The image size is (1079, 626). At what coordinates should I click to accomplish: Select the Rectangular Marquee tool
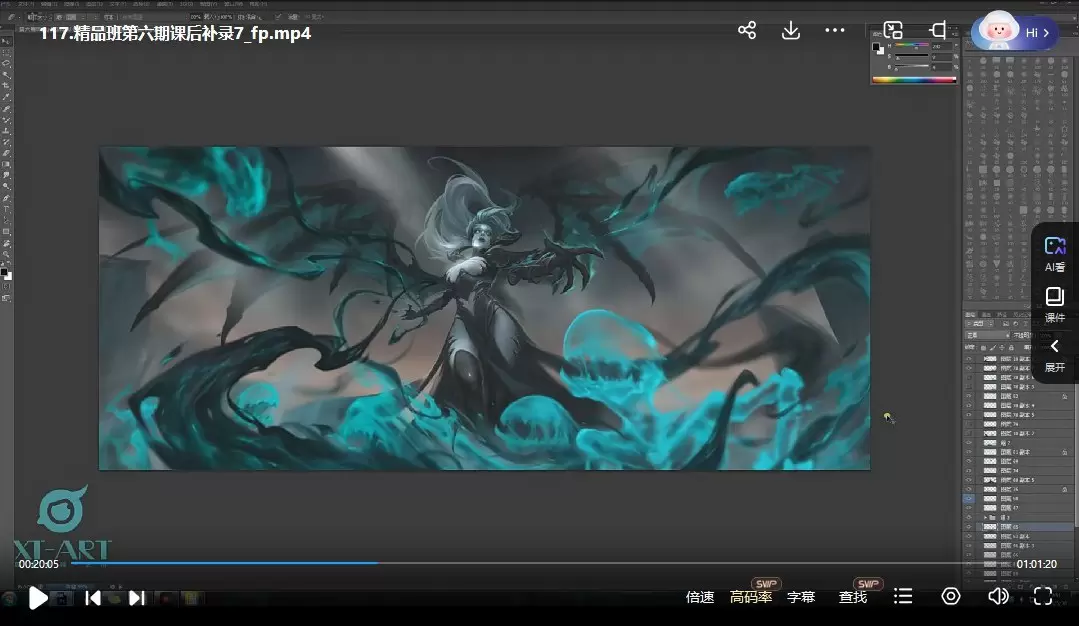tap(6, 52)
